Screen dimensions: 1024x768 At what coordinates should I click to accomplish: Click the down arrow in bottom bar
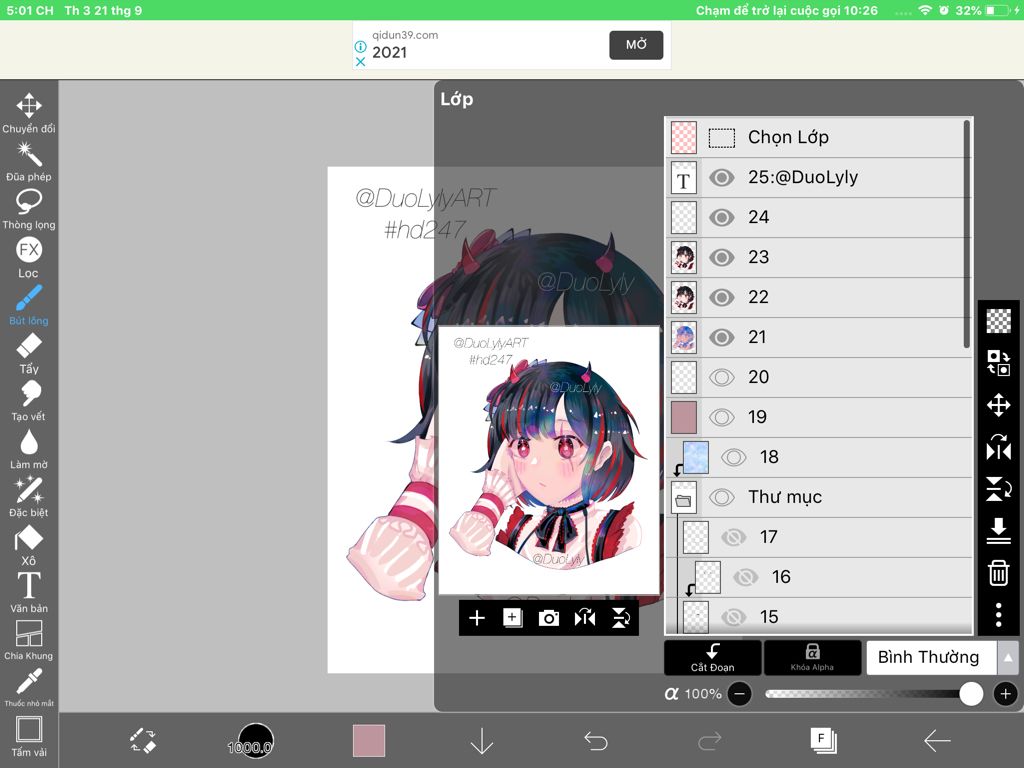tap(482, 741)
